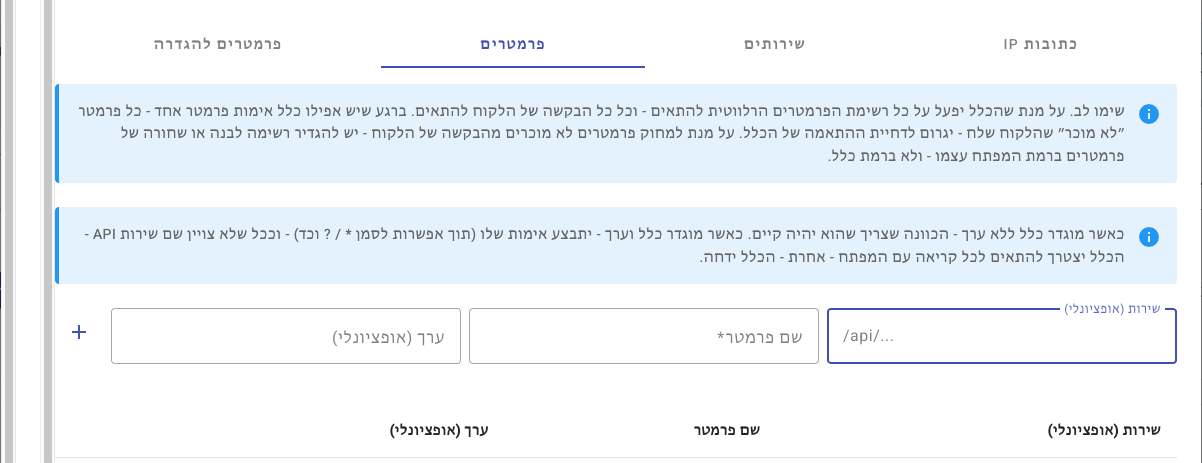Viewport: 1202px width, 463px height.
Task: Go to the פרמטרים להגדרה tab
Action: (217, 45)
